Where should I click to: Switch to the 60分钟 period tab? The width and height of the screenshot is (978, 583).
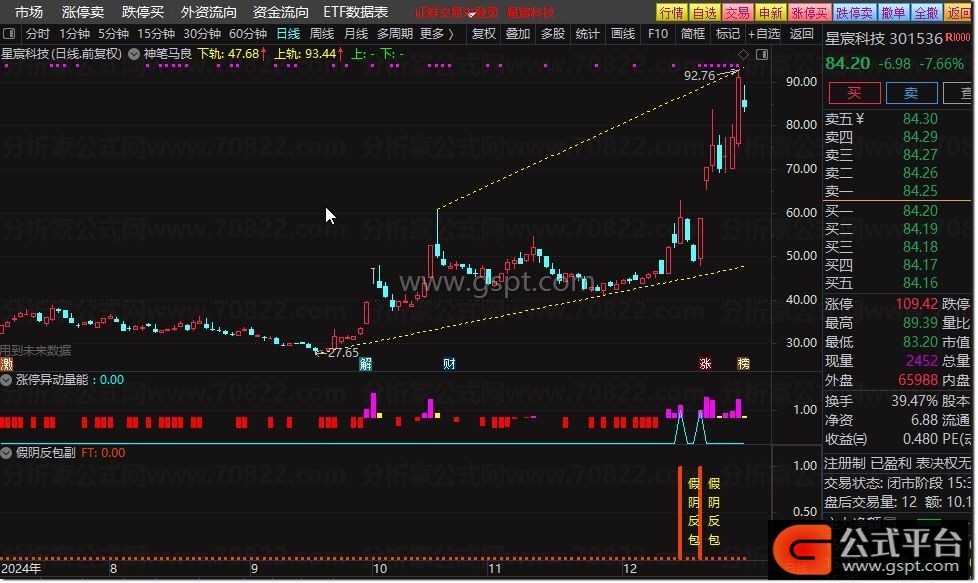pos(248,34)
